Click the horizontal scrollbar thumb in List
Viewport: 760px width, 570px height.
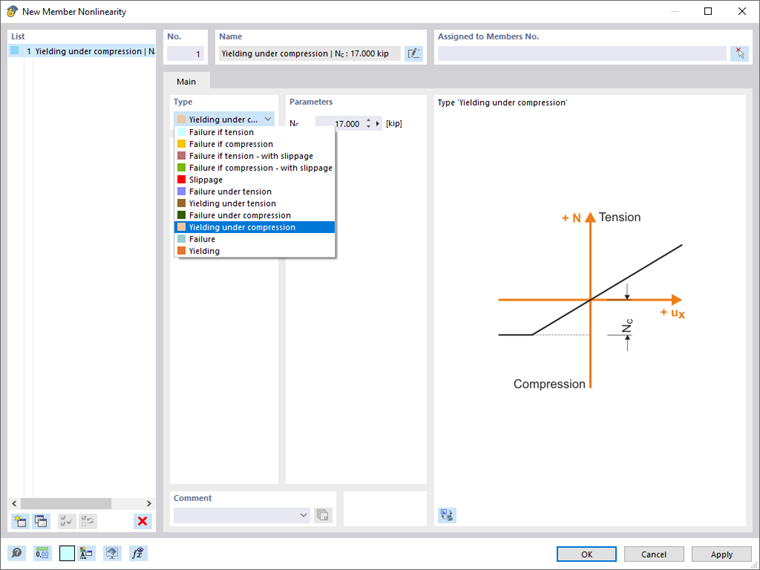click(x=66, y=503)
